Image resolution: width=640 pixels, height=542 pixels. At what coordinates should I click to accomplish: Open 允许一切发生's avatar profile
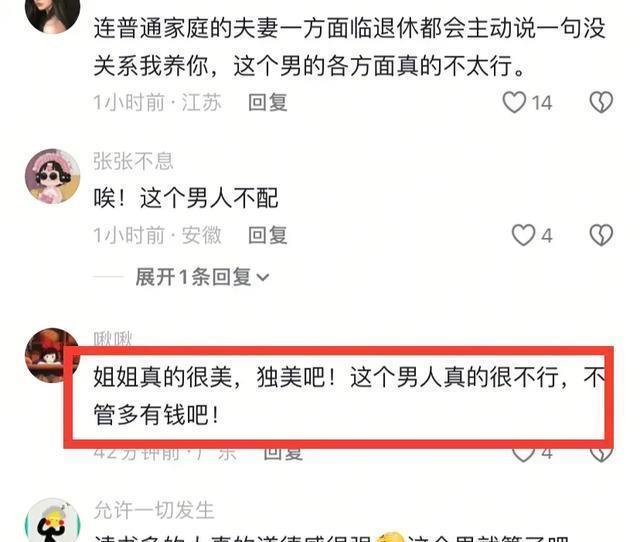coord(52,520)
